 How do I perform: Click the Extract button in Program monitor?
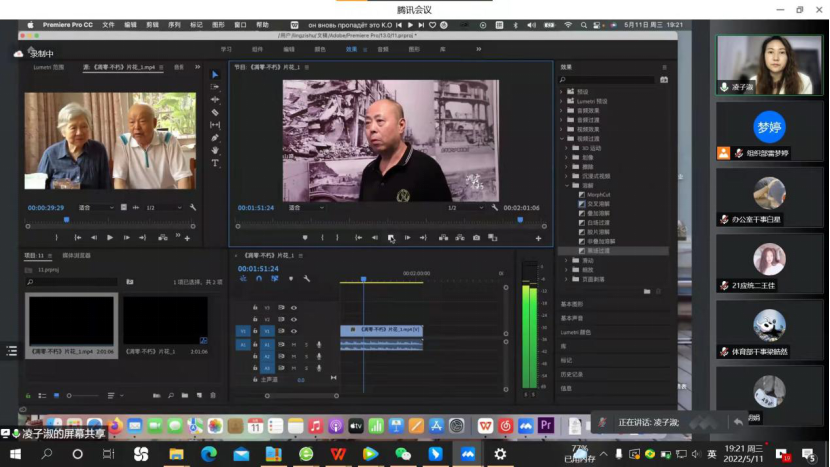tap(460, 238)
